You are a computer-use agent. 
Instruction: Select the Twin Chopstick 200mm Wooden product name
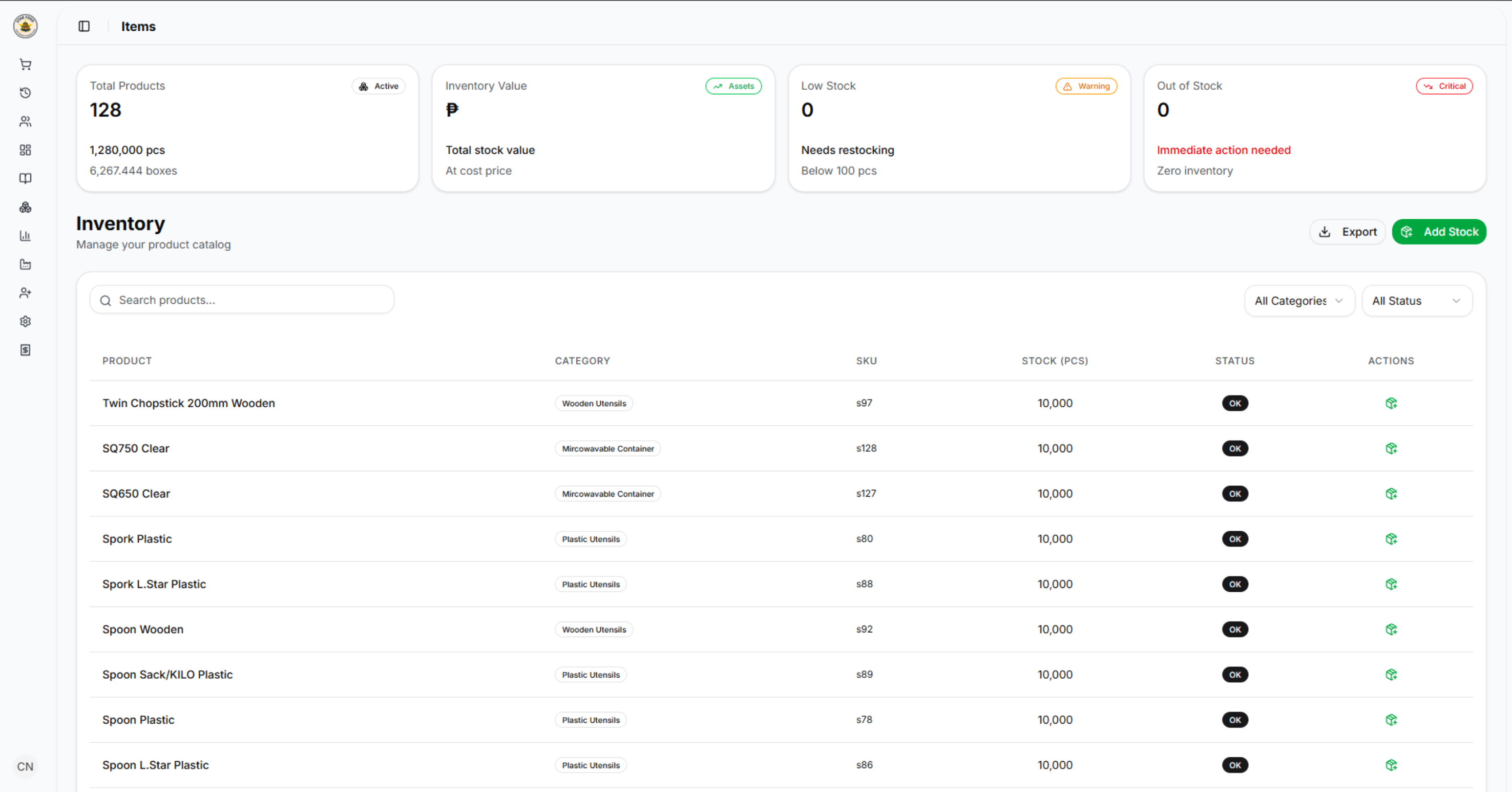pyautogui.click(x=189, y=403)
